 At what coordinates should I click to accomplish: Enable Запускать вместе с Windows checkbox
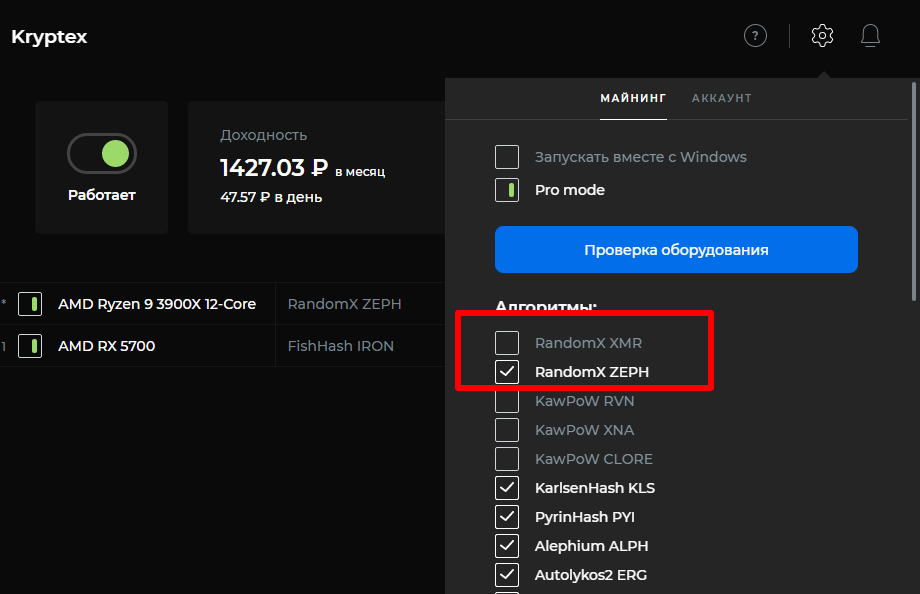[507, 157]
